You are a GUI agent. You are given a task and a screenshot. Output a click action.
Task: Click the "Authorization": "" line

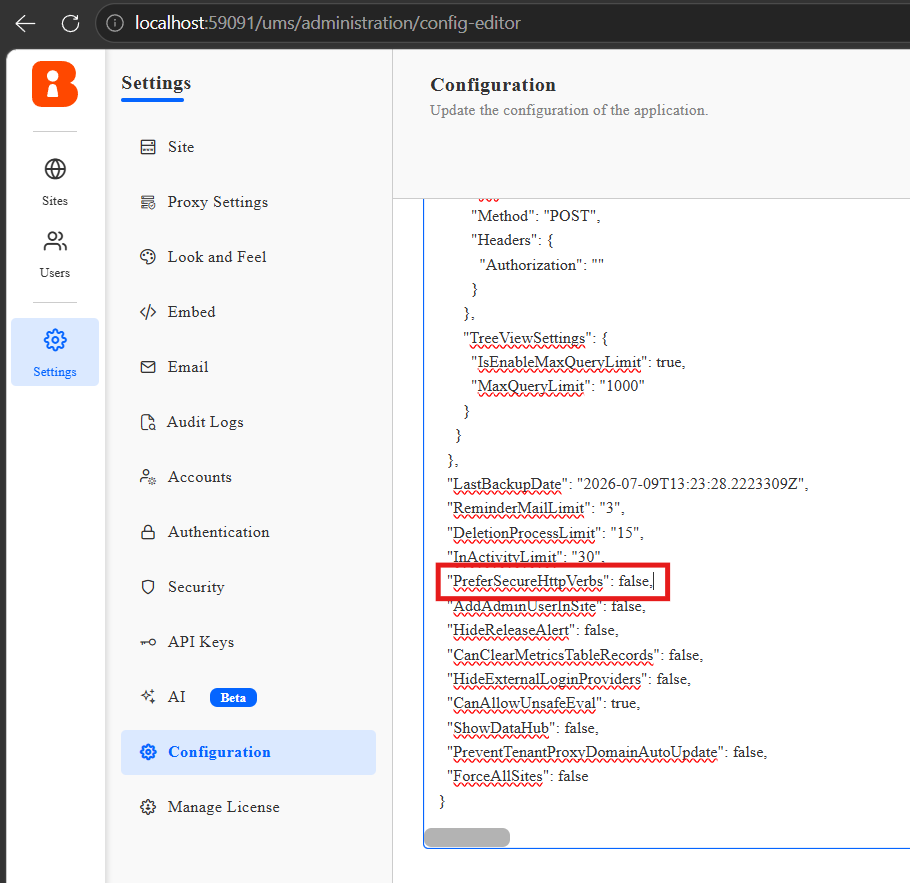coord(541,265)
